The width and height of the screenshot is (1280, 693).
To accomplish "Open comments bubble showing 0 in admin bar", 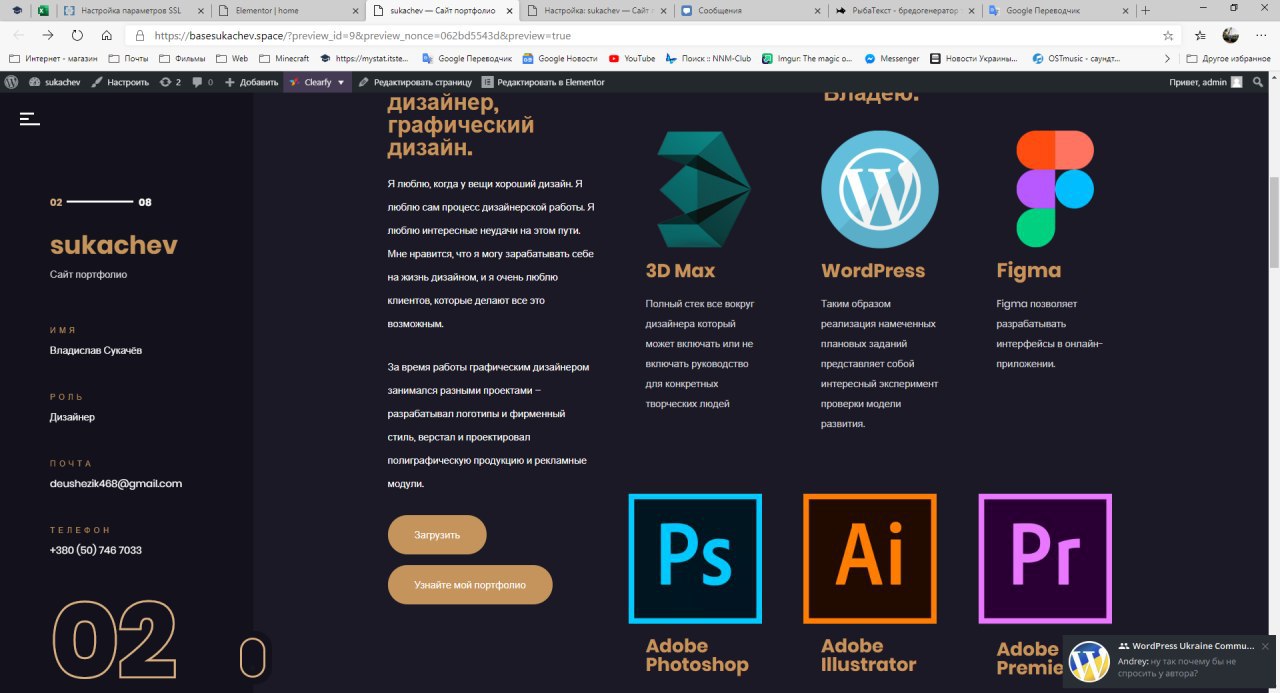I will pos(202,82).
